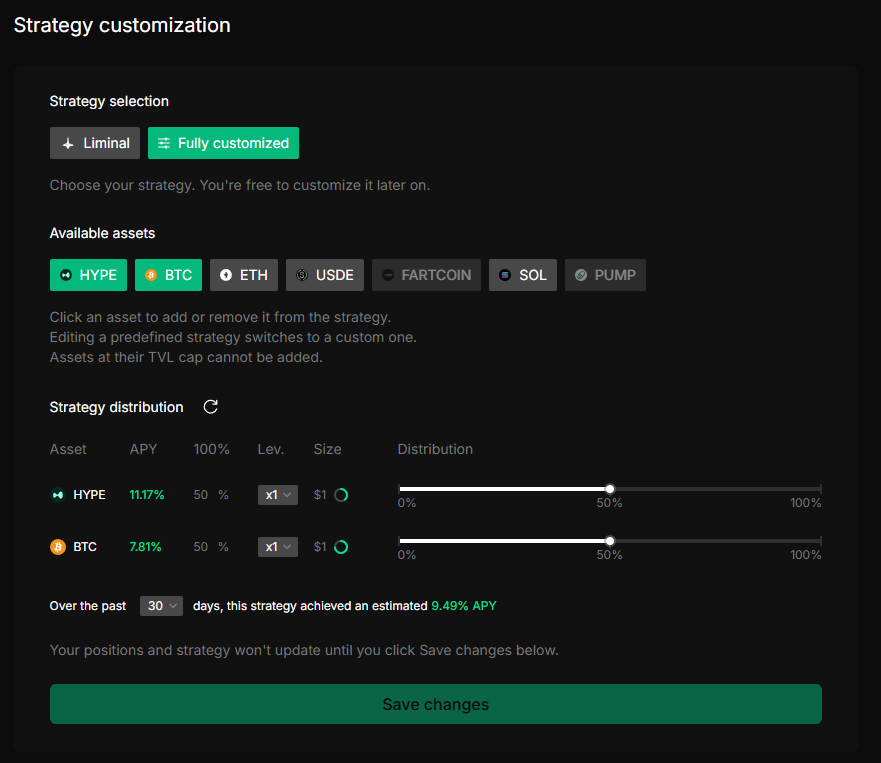The width and height of the screenshot is (881, 763).
Task: Select the Liminal strategy
Action: tap(95, 143)
